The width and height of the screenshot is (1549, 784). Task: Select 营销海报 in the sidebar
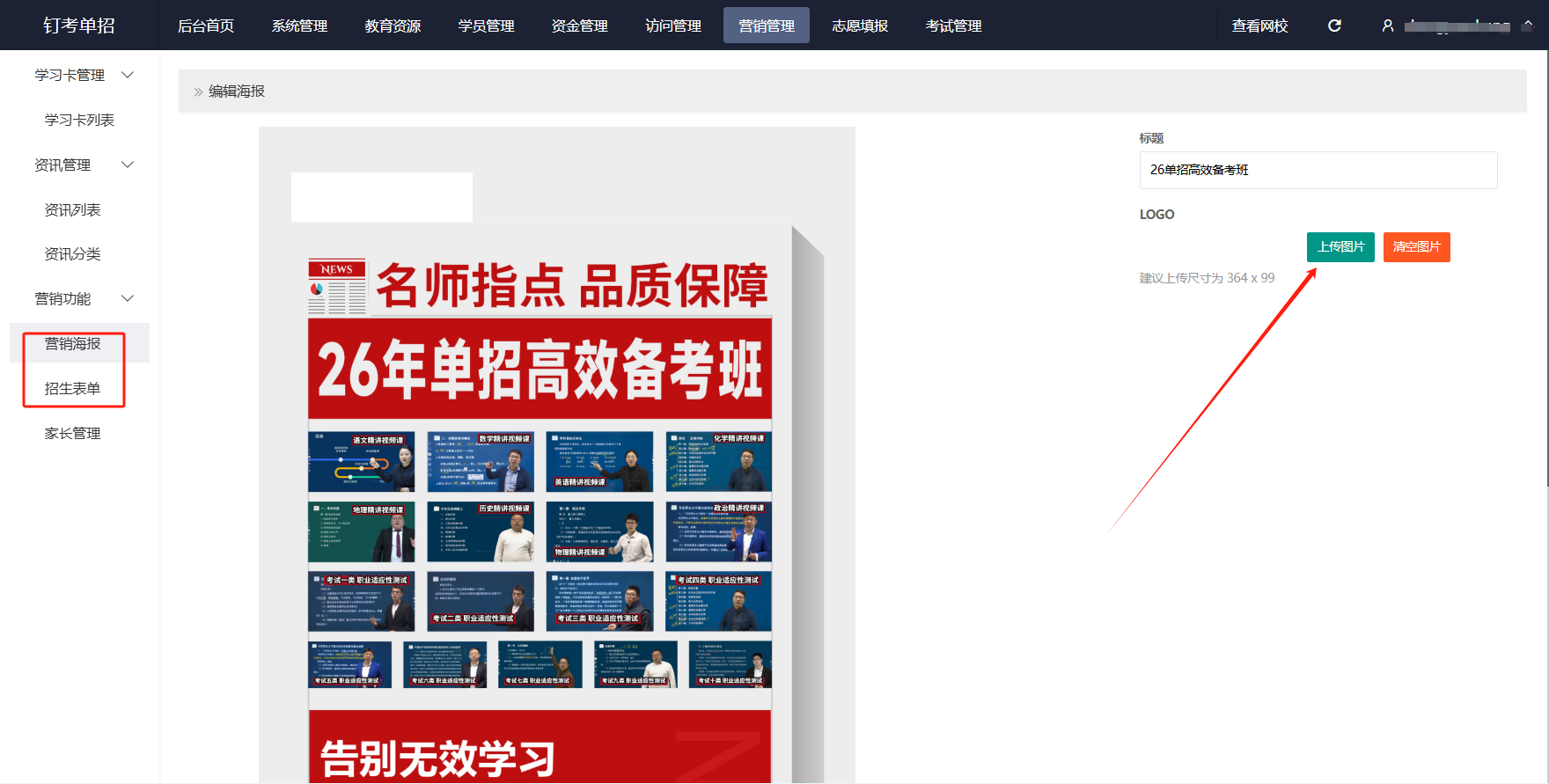73,343
